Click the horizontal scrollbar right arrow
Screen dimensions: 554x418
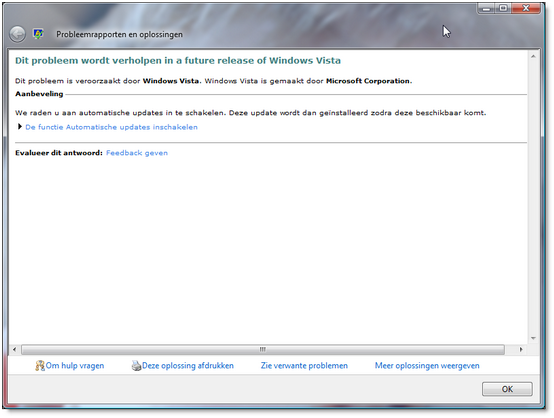pyautogui.click(x=521, y=349)
